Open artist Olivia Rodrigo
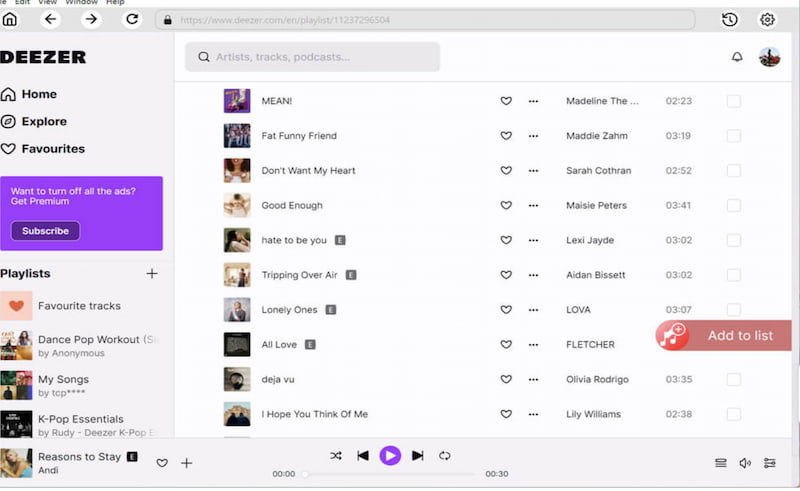 point(597,379)
